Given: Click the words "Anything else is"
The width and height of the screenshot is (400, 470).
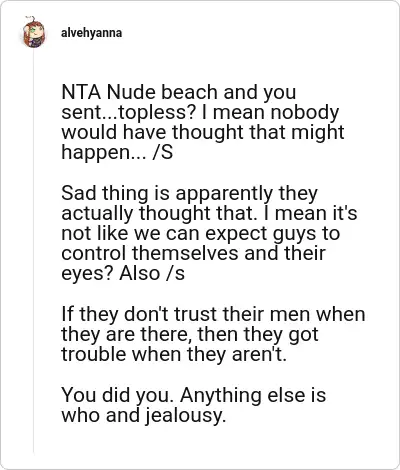Looking at the screenshot, I should point(253,395).
